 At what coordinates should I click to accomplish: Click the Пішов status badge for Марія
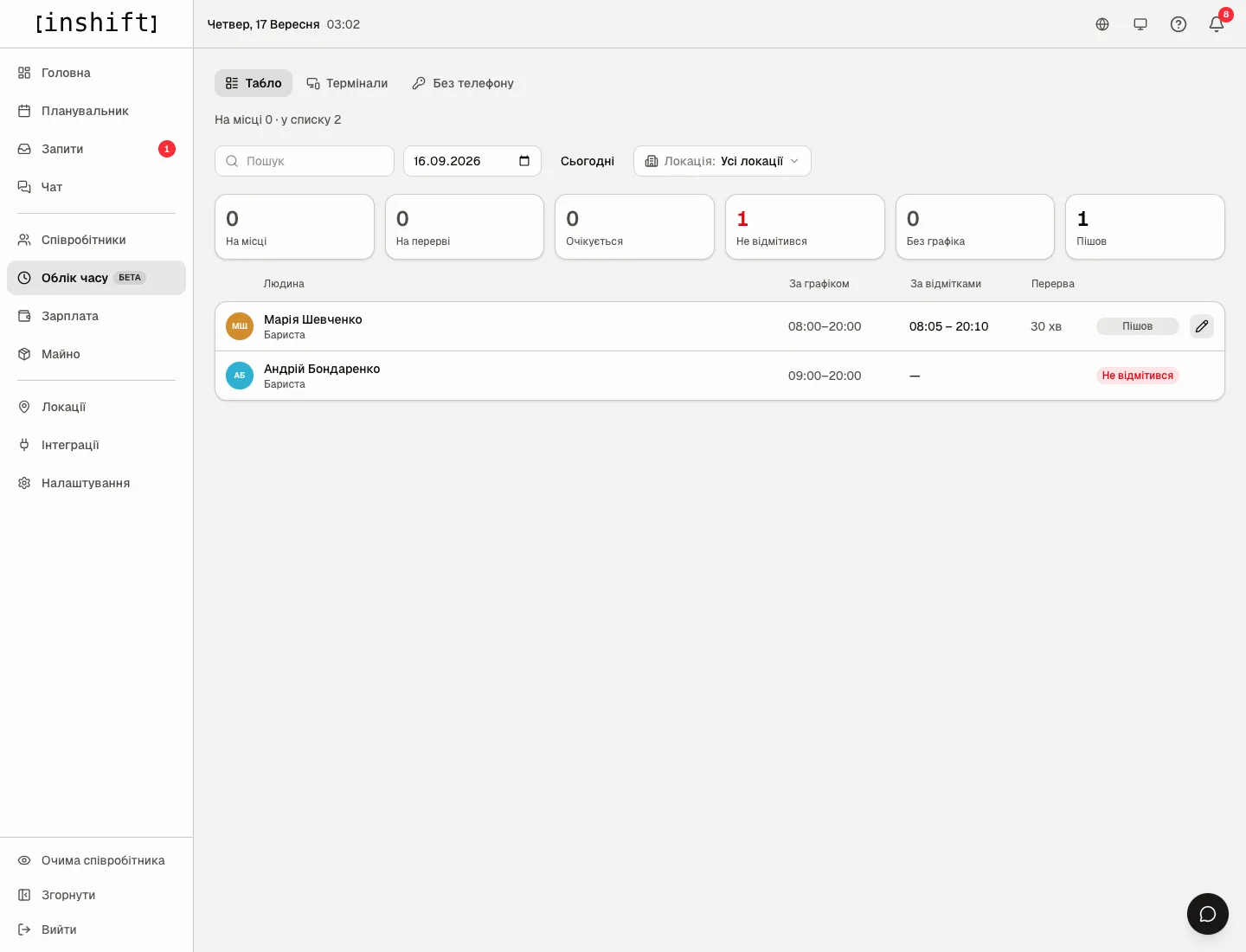(x=1138, y=326)
